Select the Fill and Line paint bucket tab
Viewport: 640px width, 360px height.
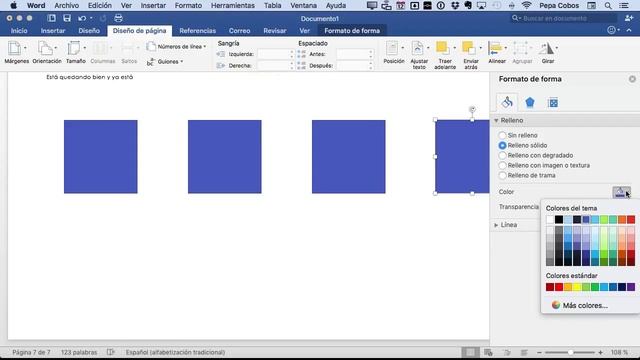[507, 102]
